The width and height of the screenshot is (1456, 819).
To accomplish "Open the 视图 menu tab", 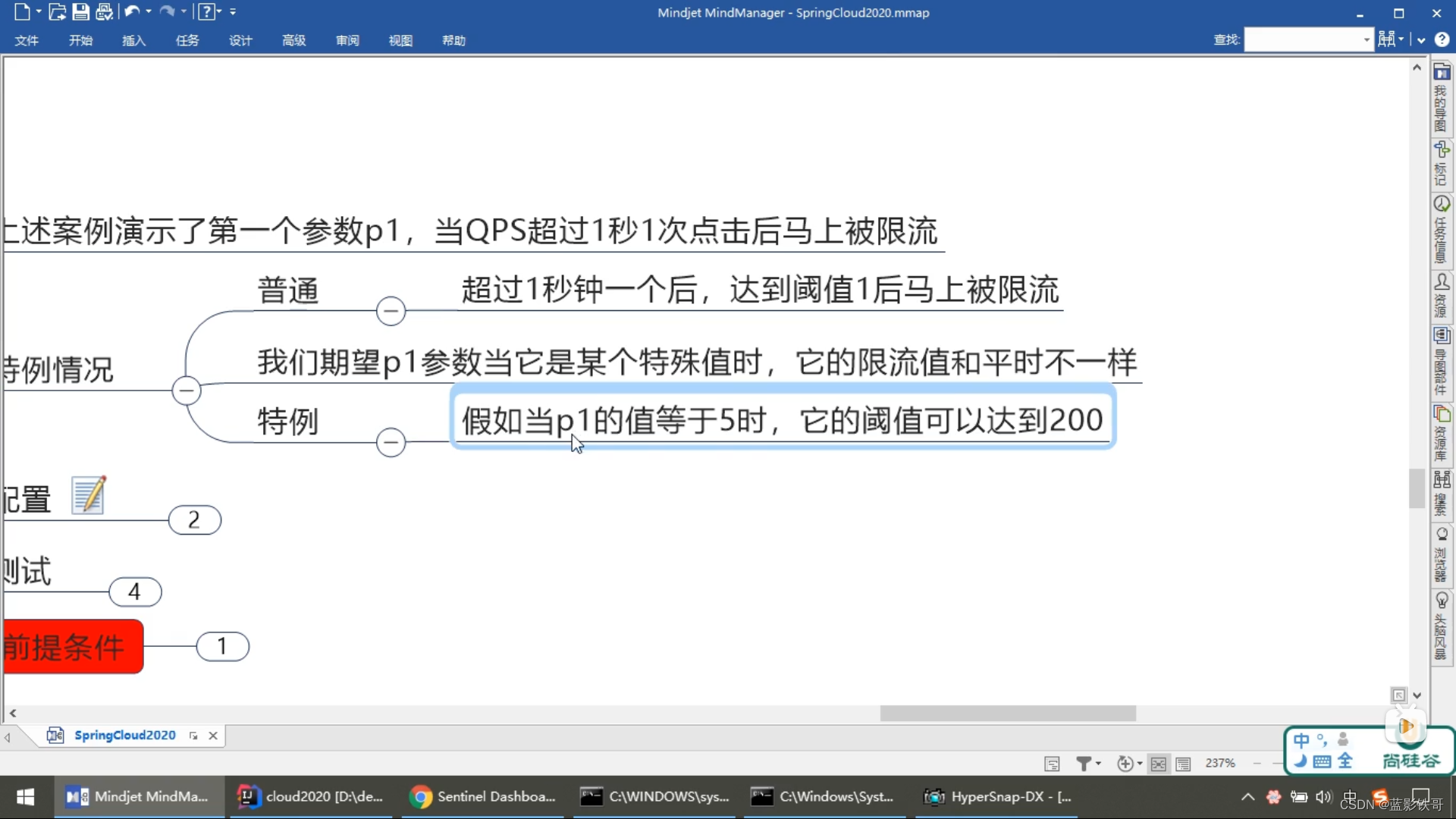I will 400,40.
